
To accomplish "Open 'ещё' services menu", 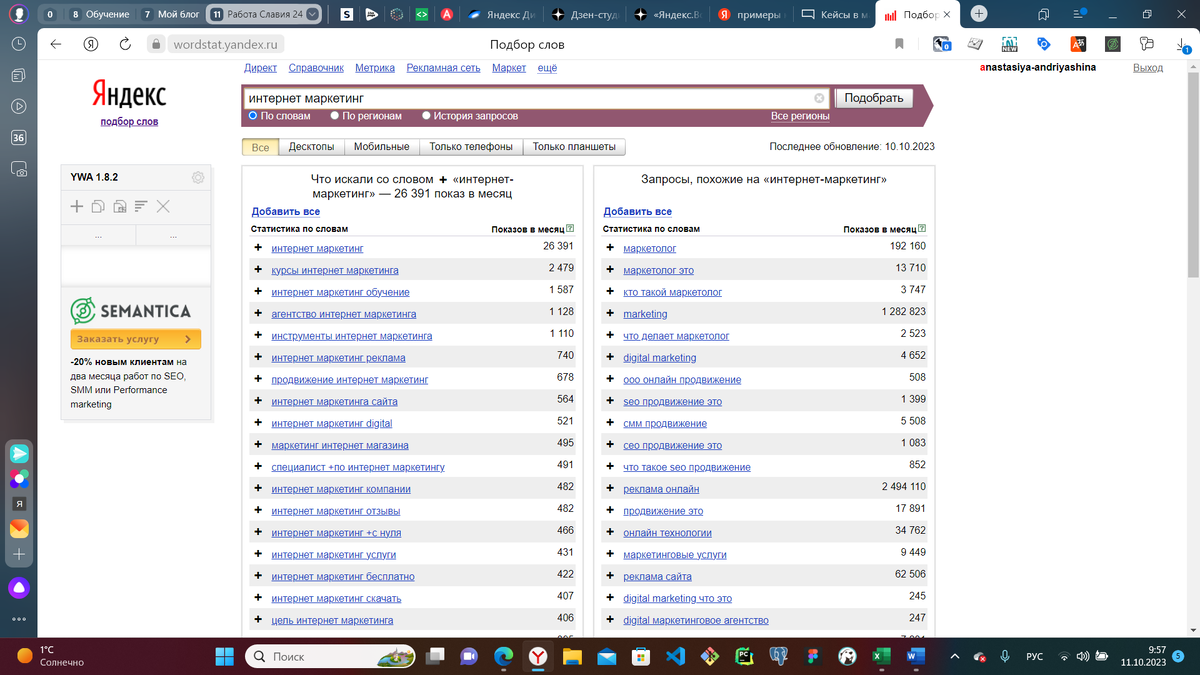I will pos(547,68).
